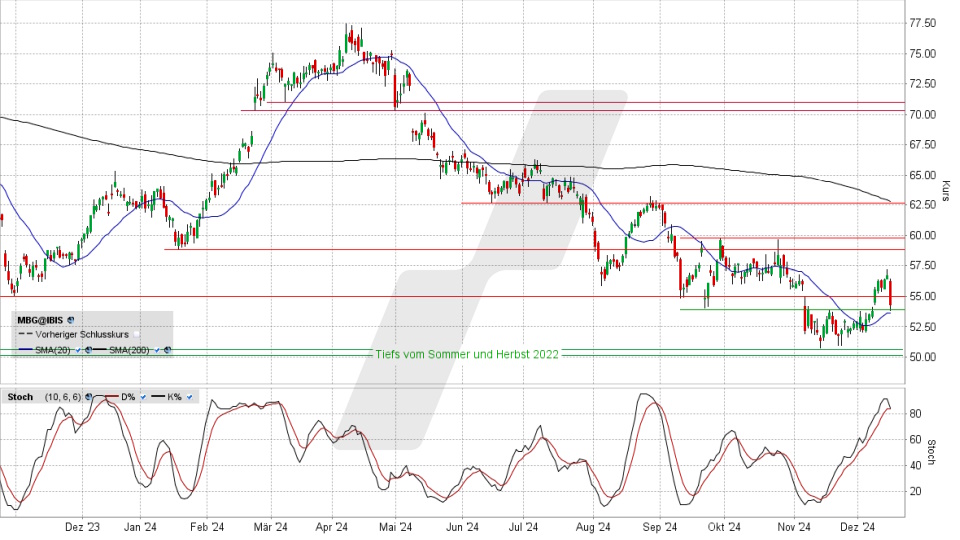
Task: Click the 77.50 price axis label
Action: tap(922, 23)
